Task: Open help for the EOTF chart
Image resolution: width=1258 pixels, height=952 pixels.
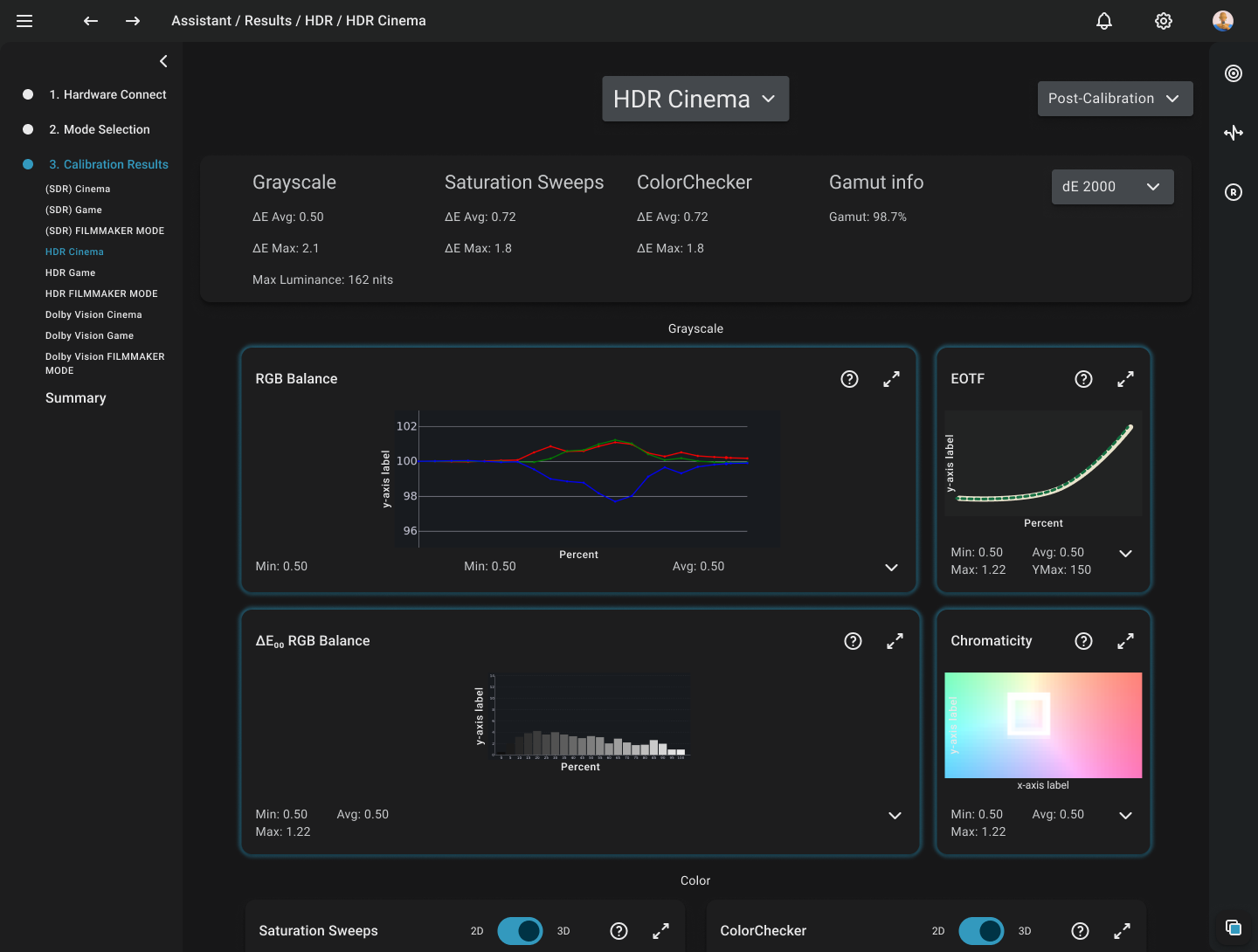Action: point(1083,379)
